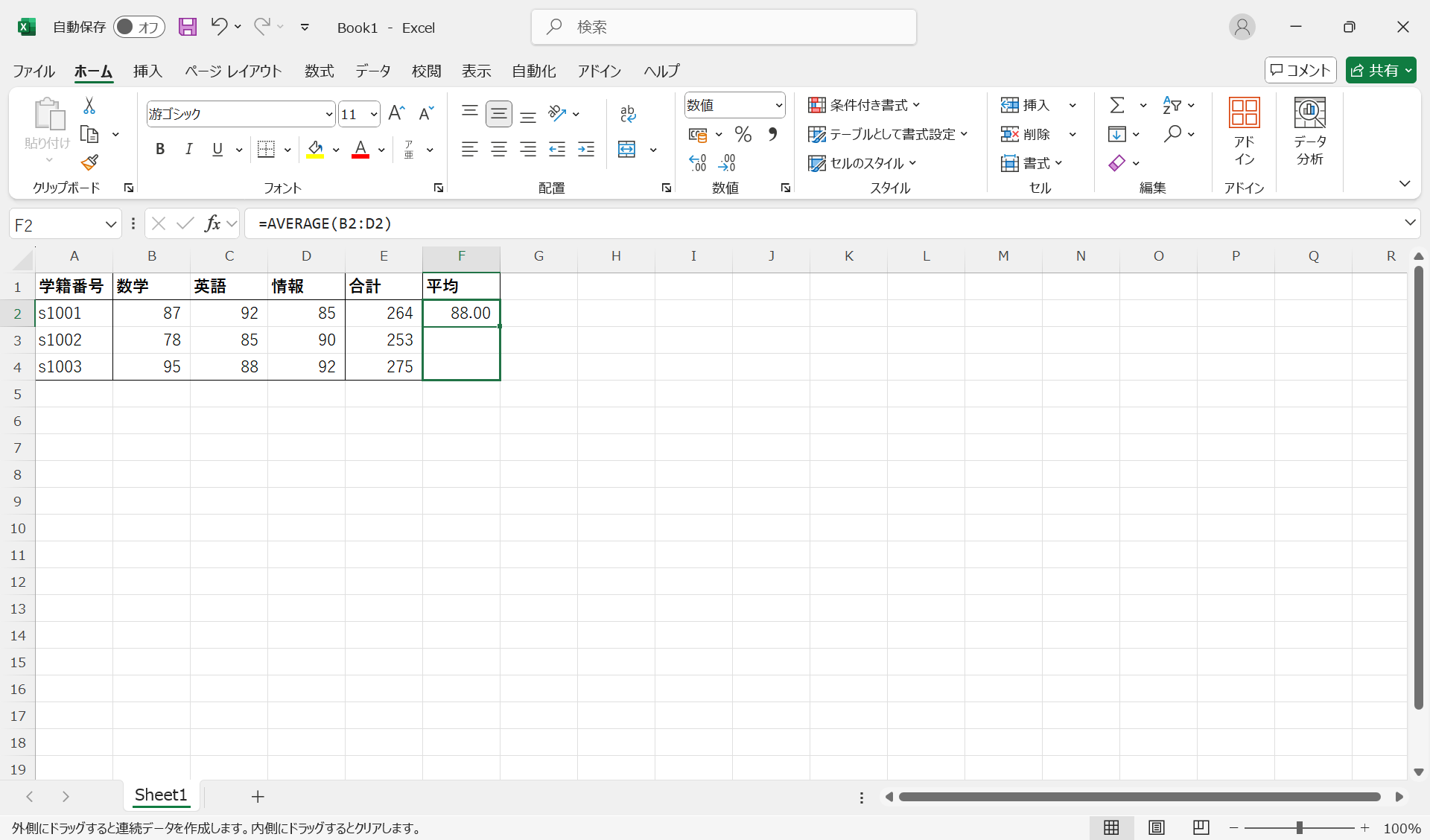The width and height of the screenshot is (1430, 840).
Task: Click the 共有 (Share) button
Action: pyautogui.click(x=1375, y=70)
